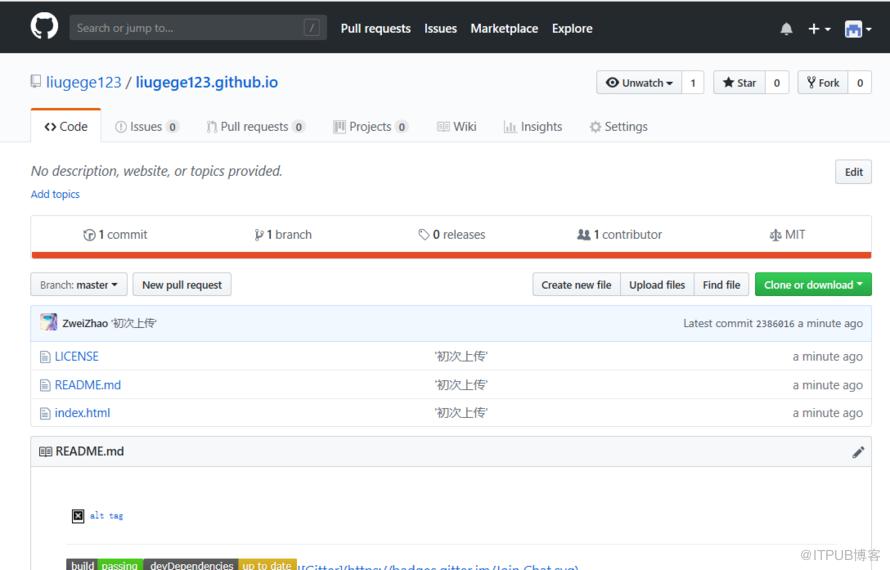Expand the Branch: master dropdown
Viewport: 890px width, 570px height.
79,284
